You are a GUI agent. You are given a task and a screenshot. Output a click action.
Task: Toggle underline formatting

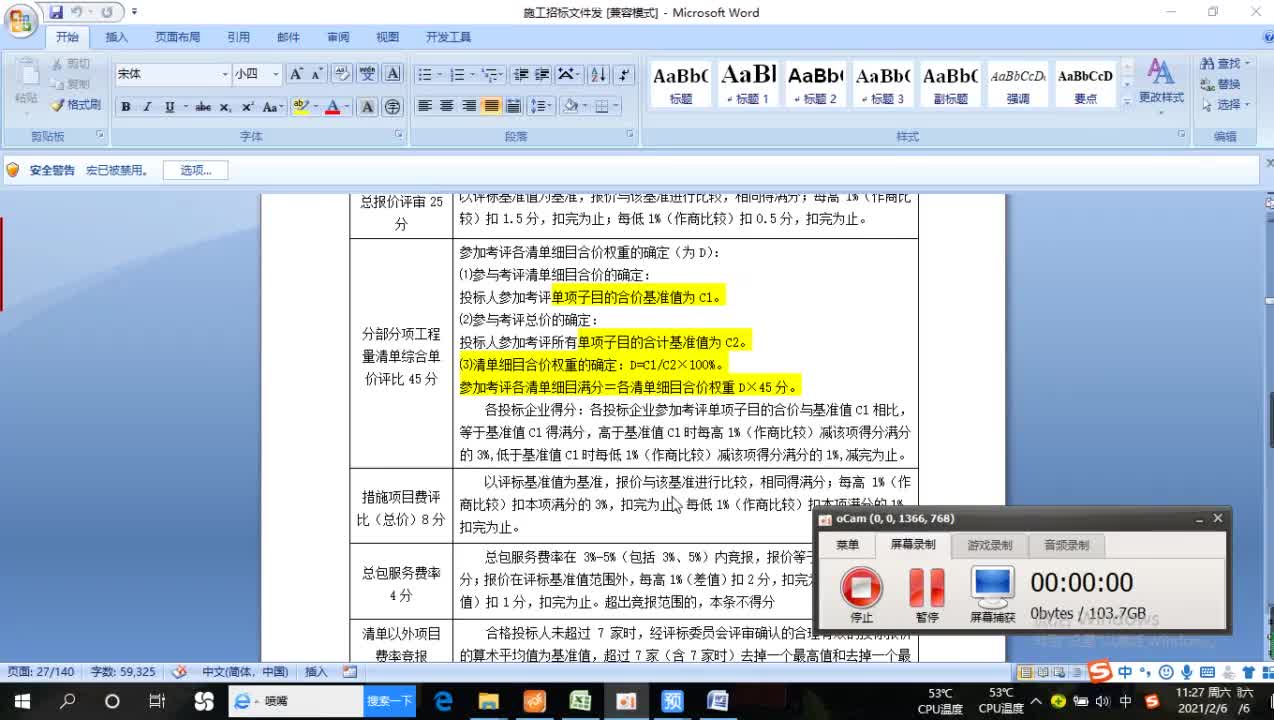[169, 107]
